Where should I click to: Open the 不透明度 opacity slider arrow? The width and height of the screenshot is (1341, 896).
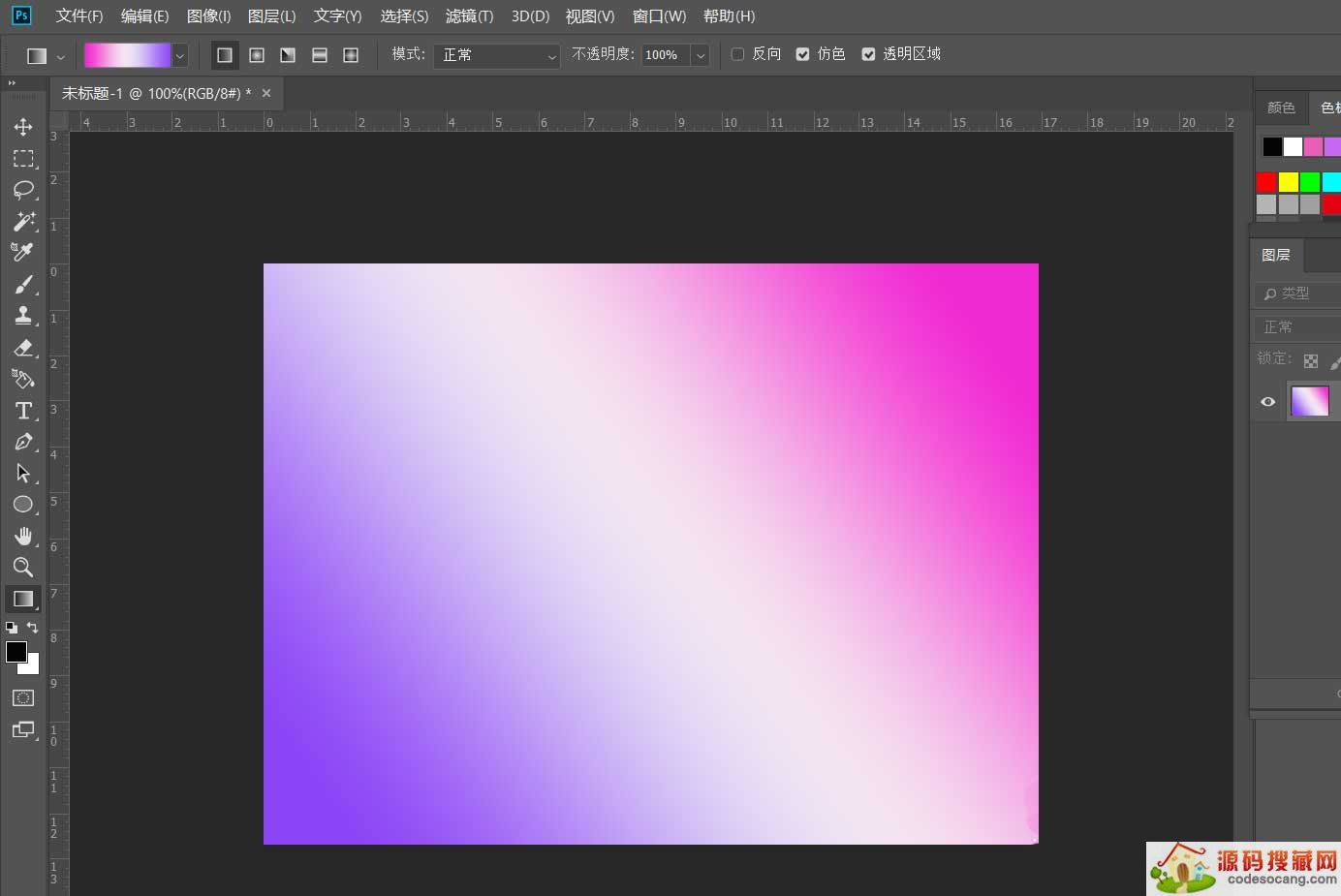(701, 55)
